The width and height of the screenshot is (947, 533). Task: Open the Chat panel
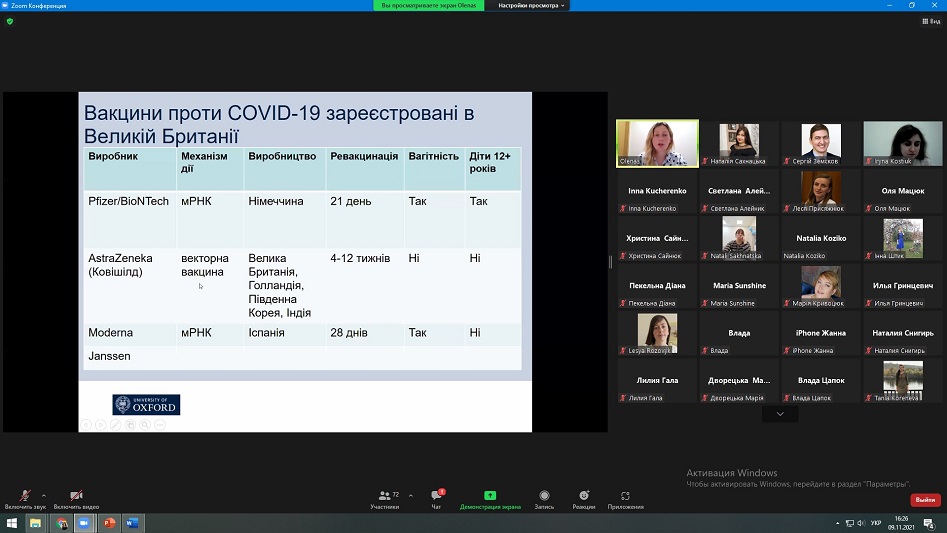pos(436,497)
